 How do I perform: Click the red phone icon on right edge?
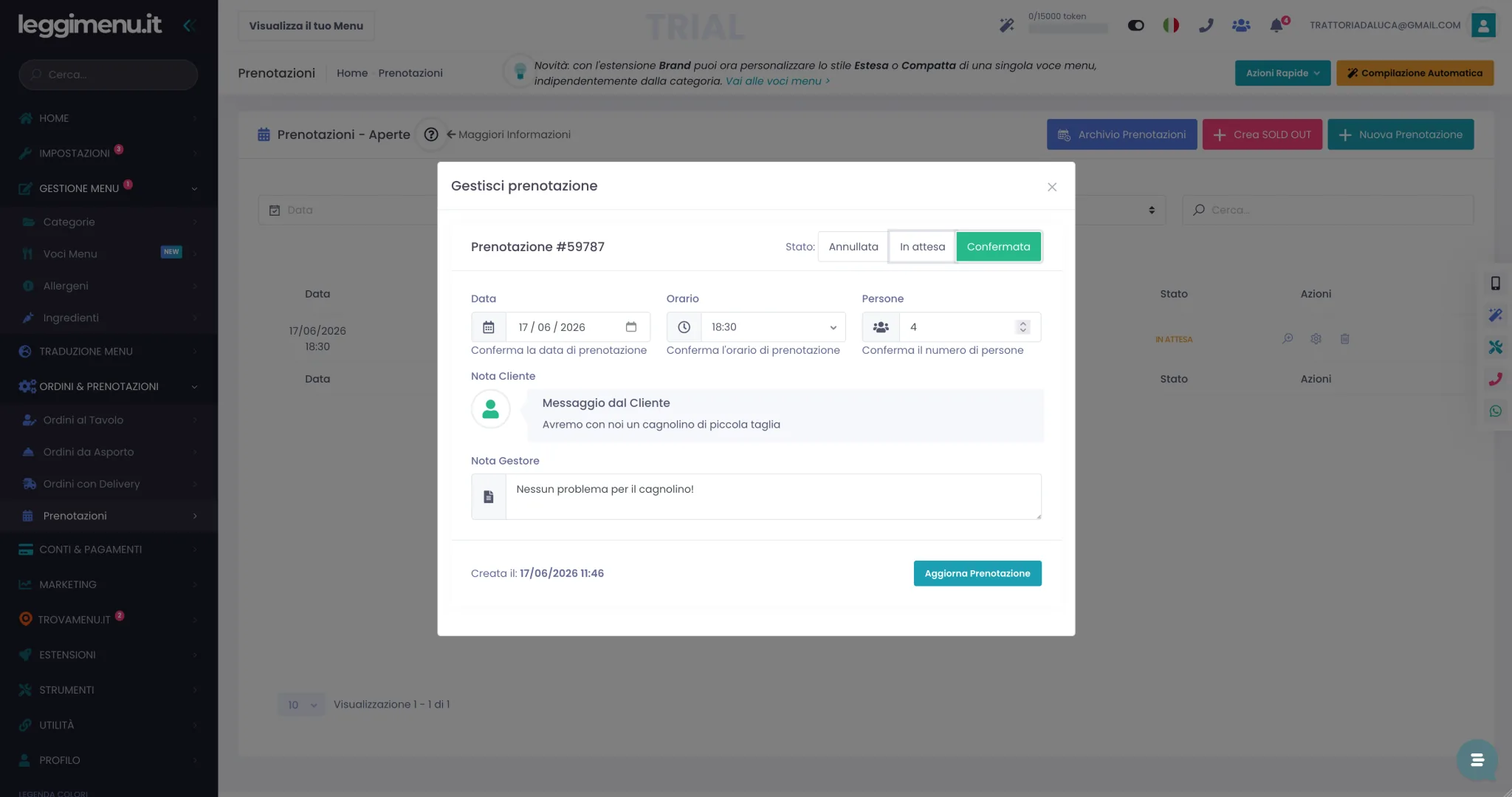click(1495, 379)
